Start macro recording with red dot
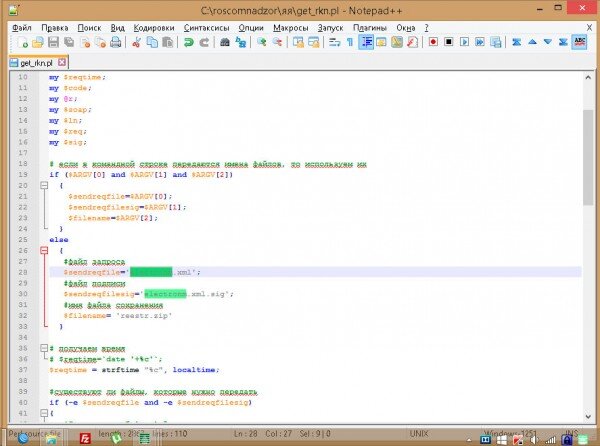The width and height of the screenshot is (600, 446). pyautogui.click(x=433, y=42)
